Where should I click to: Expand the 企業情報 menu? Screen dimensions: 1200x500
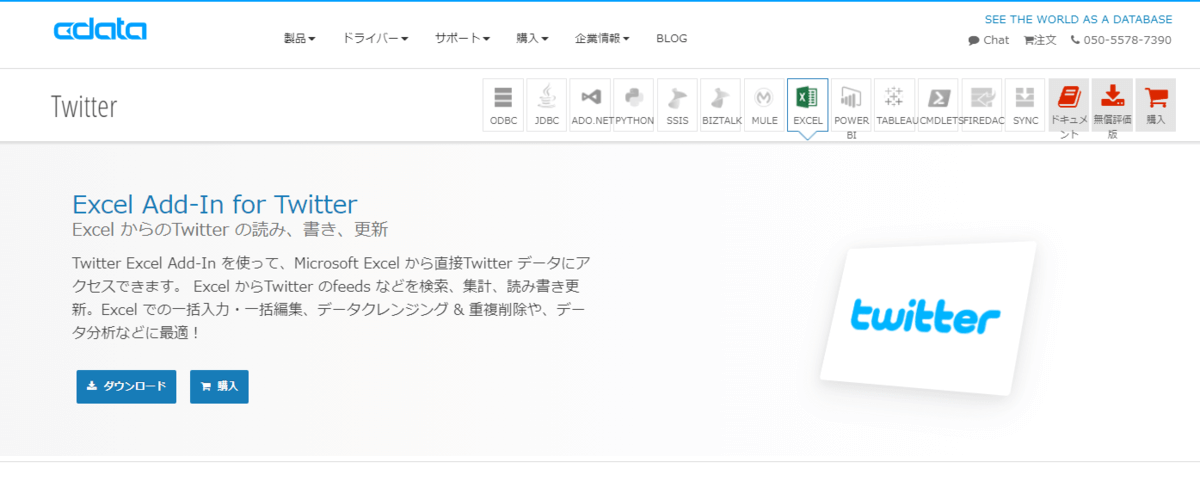coord(602,38)
